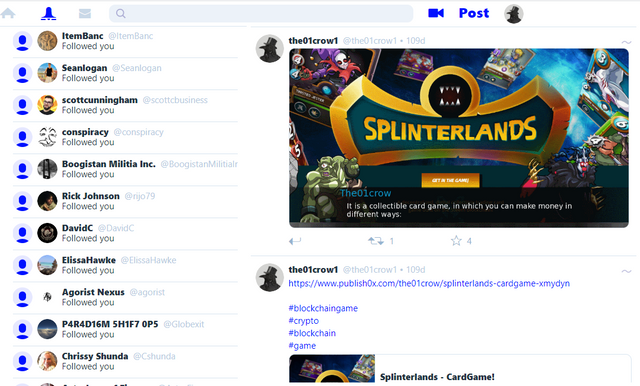Open P4R4D16M 5H1F7 0P5 profile
Image resolution: width=640 pixels, height=386 pixels.
pyautogui.click(x=110, y=324)
